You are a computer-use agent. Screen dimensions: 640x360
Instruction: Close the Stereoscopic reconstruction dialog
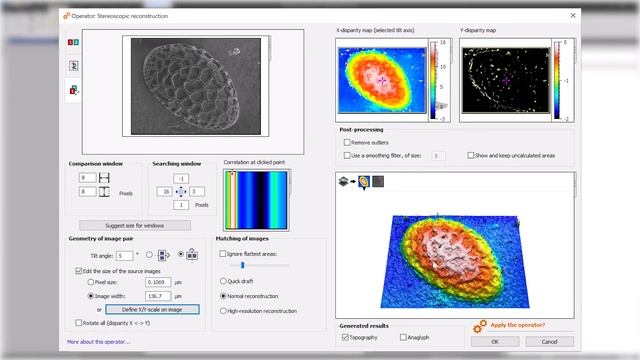coord(573,16)
